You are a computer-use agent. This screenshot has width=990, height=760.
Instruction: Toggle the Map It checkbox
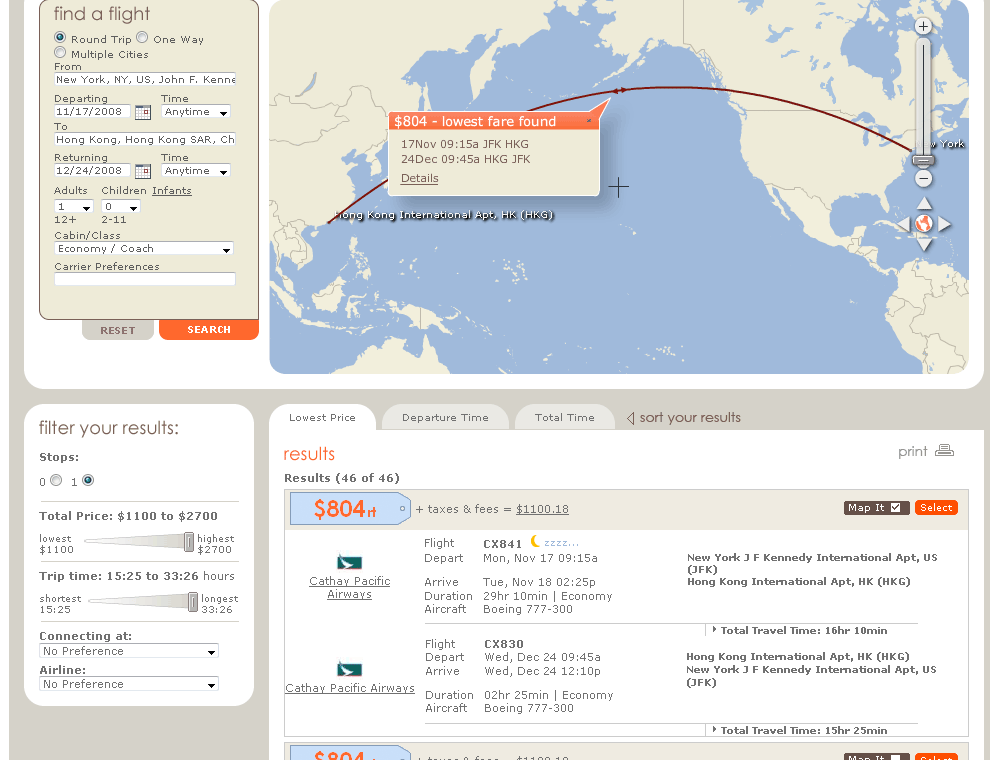895,508
